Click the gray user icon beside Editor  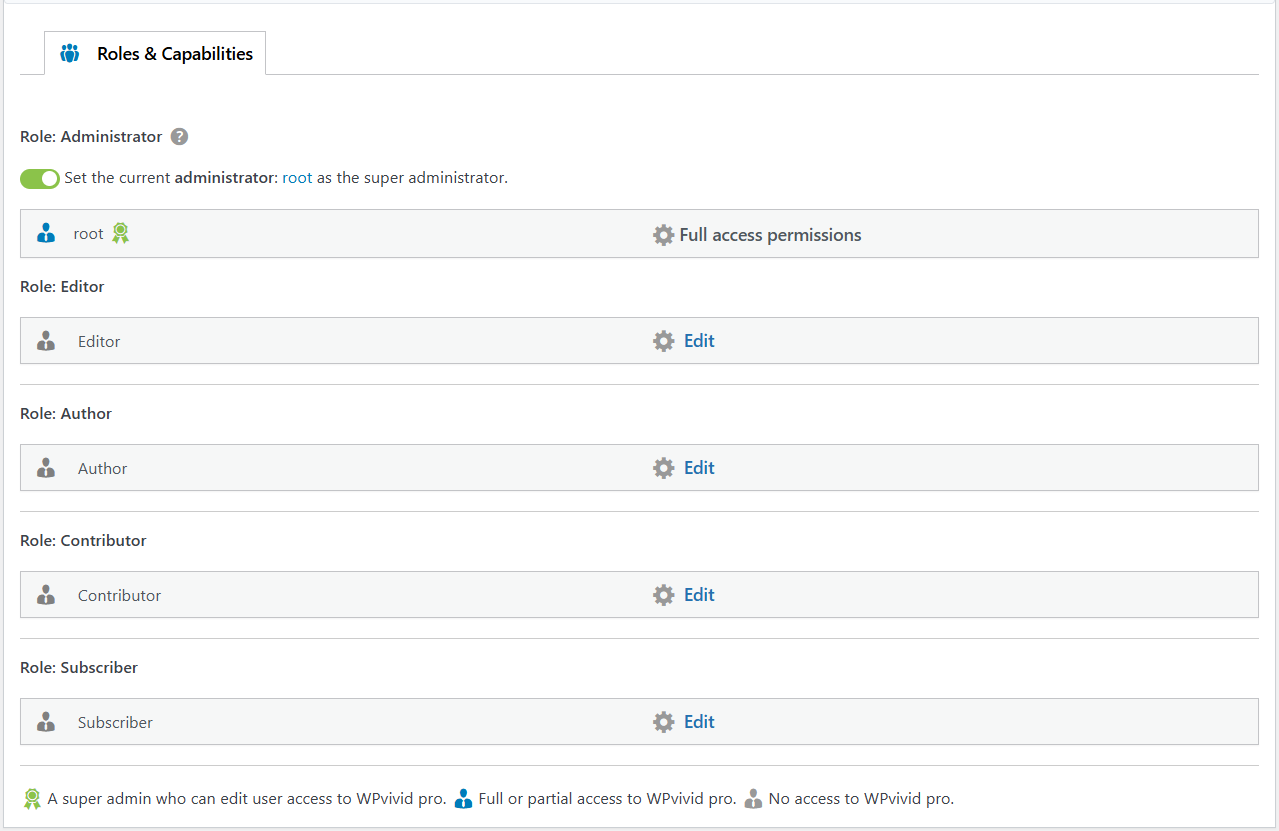[x=46, y=341]
